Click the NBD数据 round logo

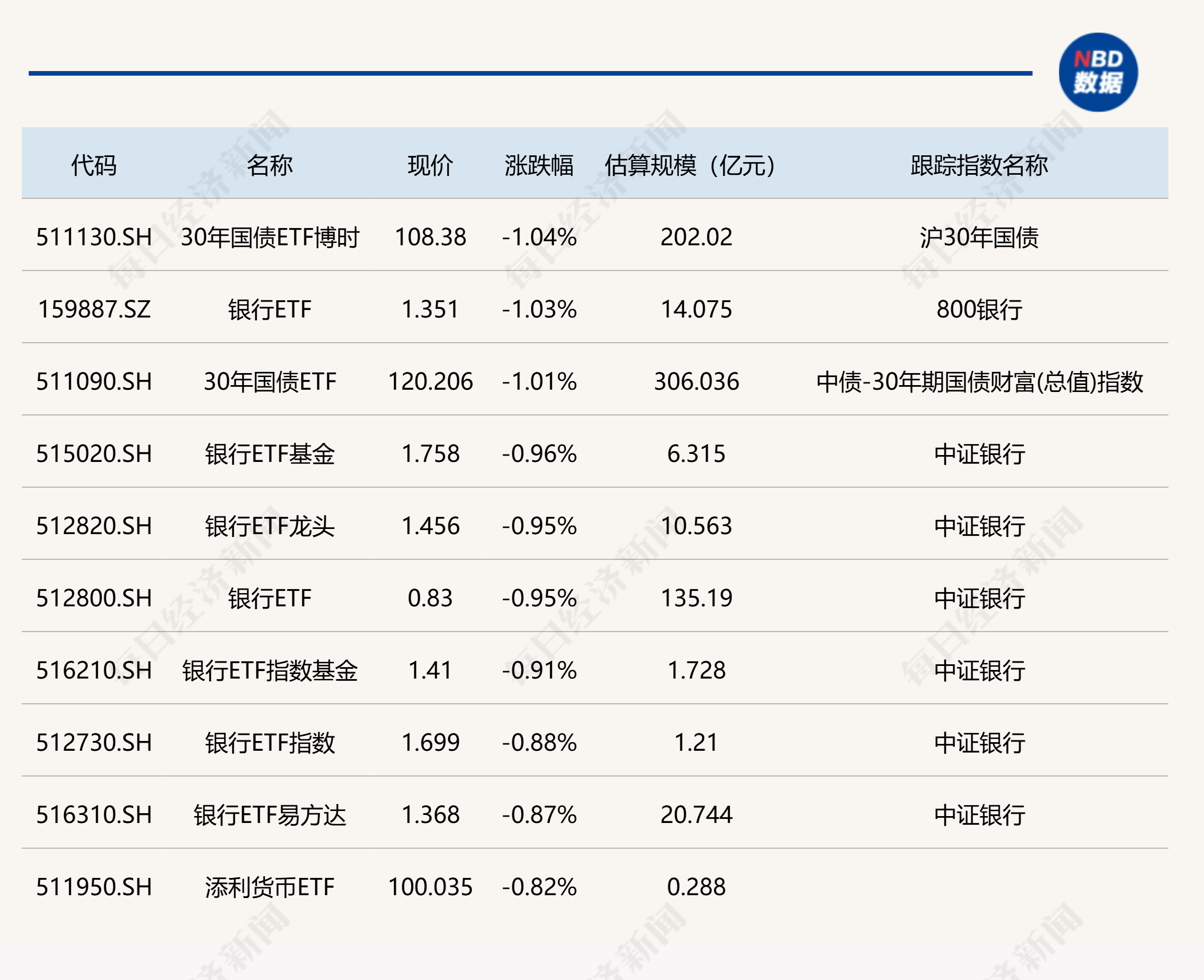coord(1097,72)
